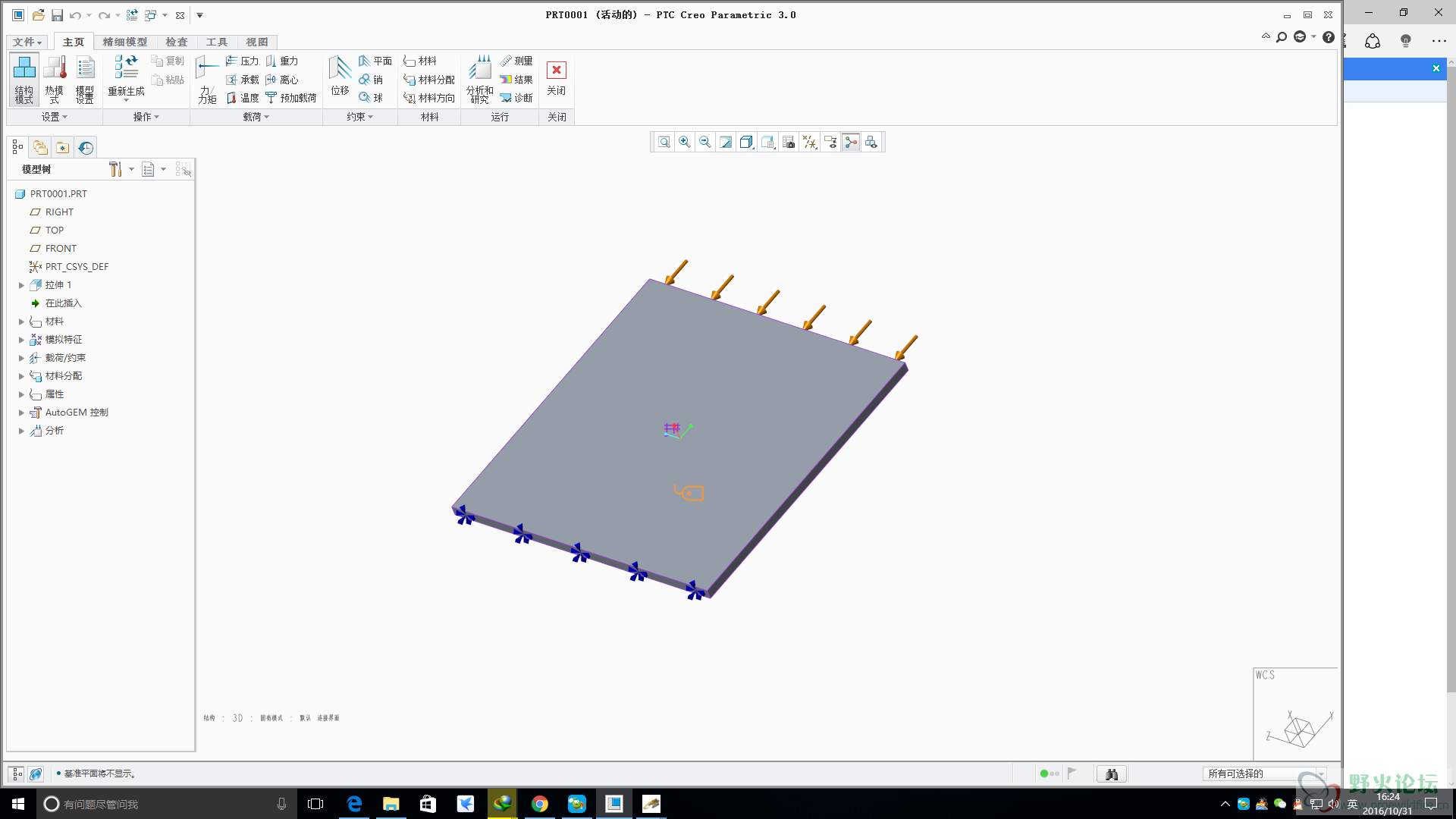Open Edge browser from taskbar
The height and width of the screenshot is (819, 1456).
(x=354, y=804)
